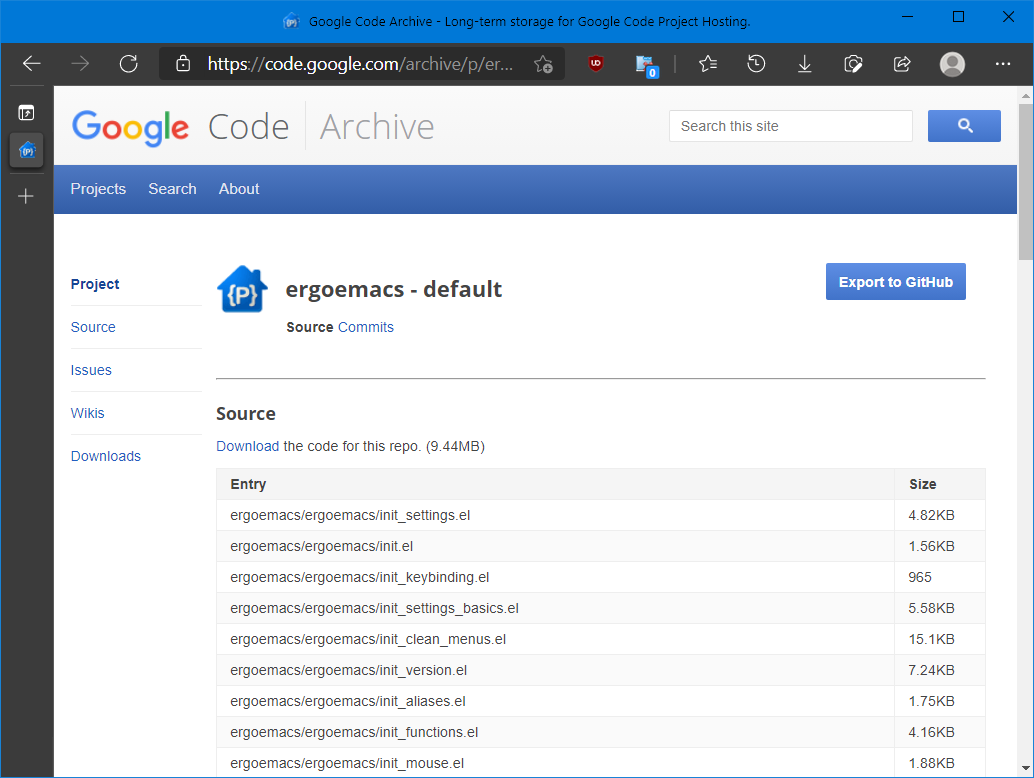Select row init_keybinding.el
Screen dimensions: 1034x778
(x=601, y=577)
